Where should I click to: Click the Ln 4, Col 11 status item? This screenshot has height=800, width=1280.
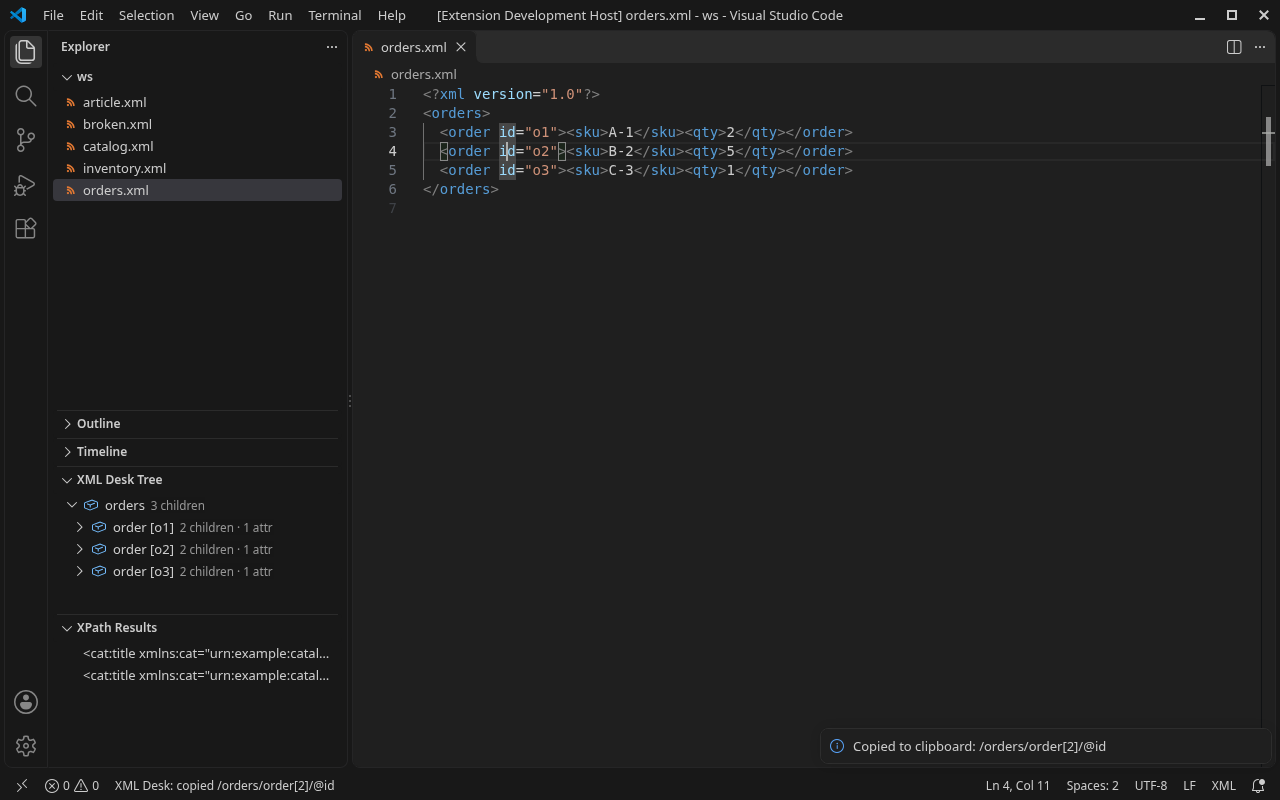tap(1018, 786)
